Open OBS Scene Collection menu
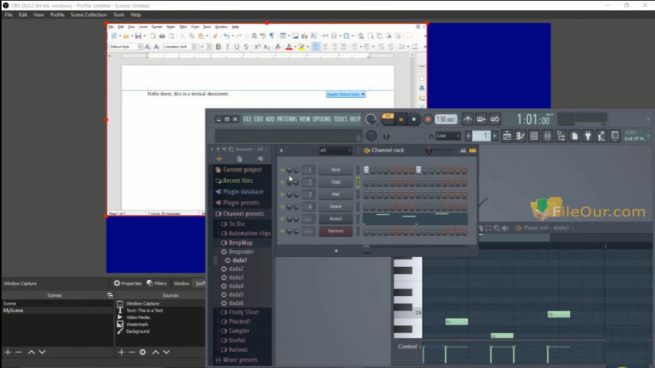This screenshot has height=368, width=655. 89,15
